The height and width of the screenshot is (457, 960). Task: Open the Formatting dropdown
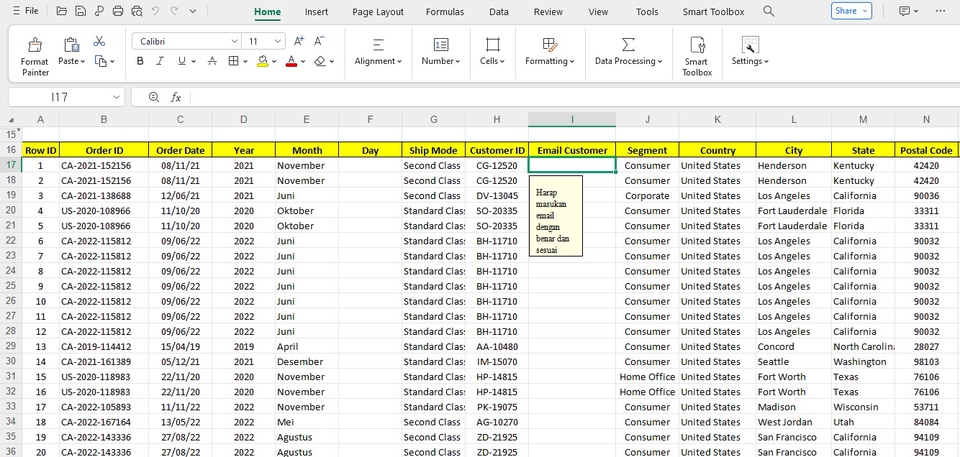550,51
